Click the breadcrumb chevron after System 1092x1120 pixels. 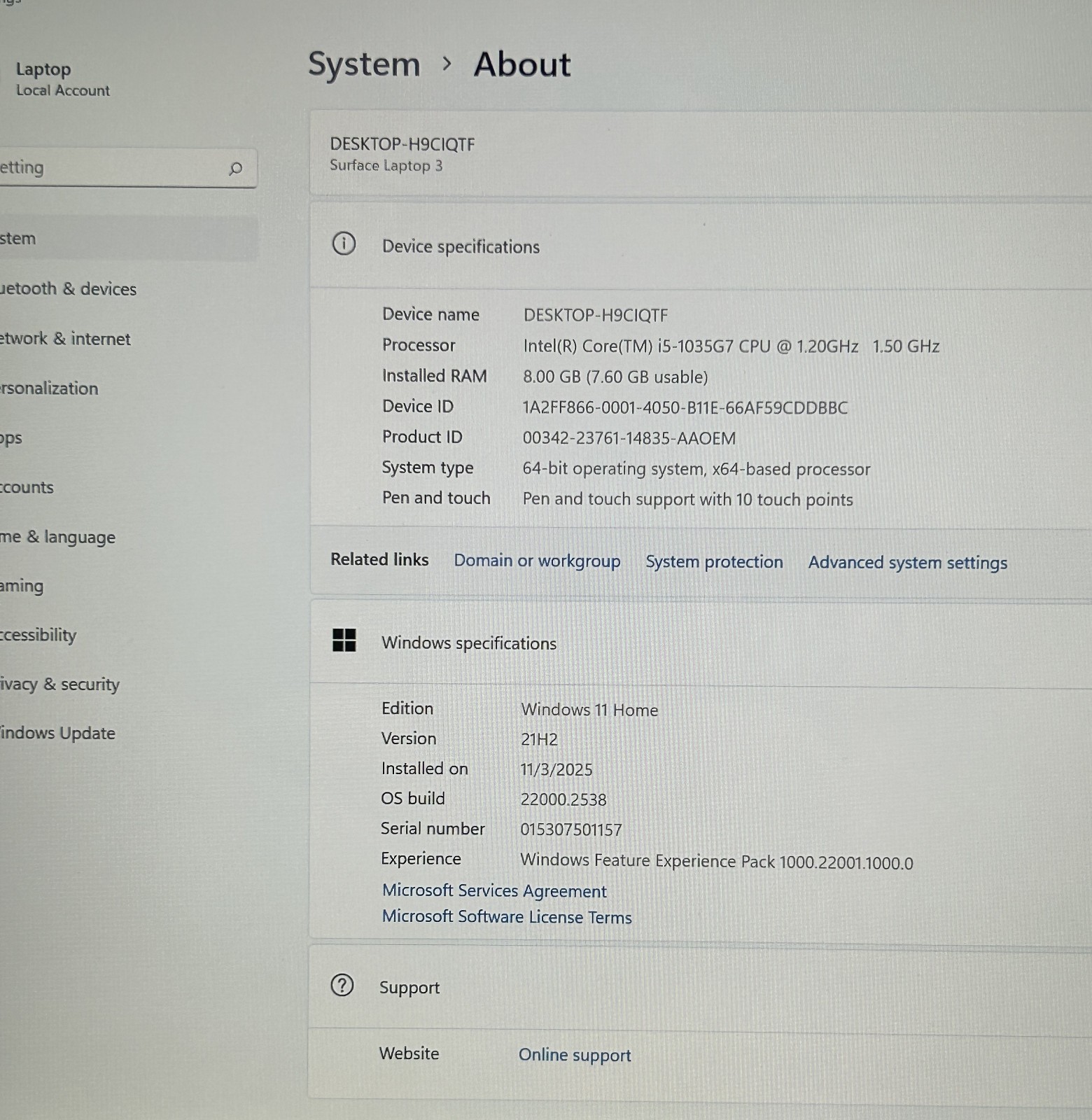click(447, 64)
